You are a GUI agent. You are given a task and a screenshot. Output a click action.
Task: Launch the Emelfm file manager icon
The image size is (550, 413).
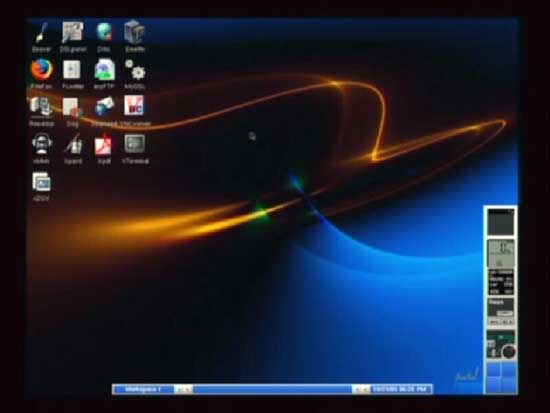[135, 33]
